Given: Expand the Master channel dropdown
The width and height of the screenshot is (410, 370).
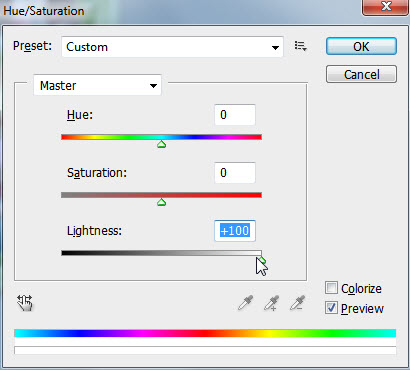Looking at the screenshot, I should coord(97,86).
